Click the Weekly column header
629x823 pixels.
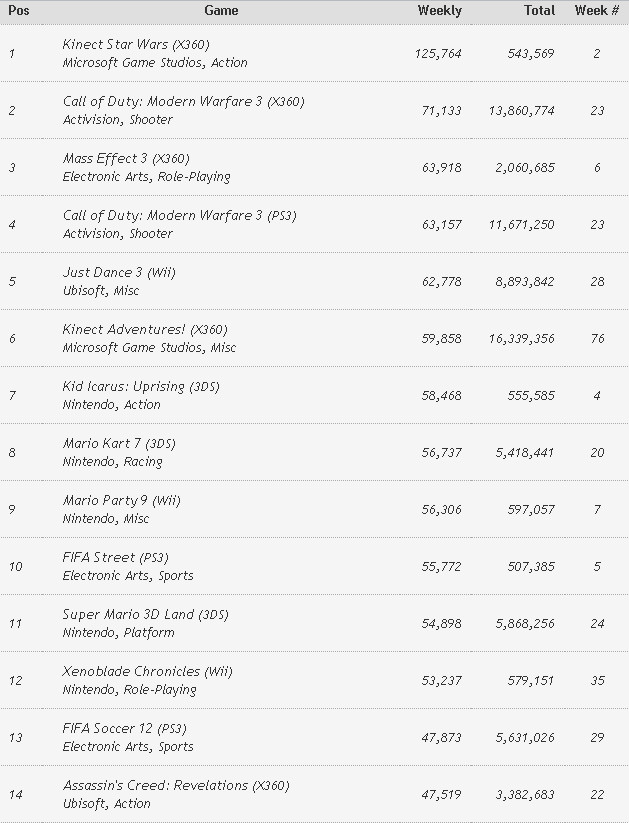(439, 11)
